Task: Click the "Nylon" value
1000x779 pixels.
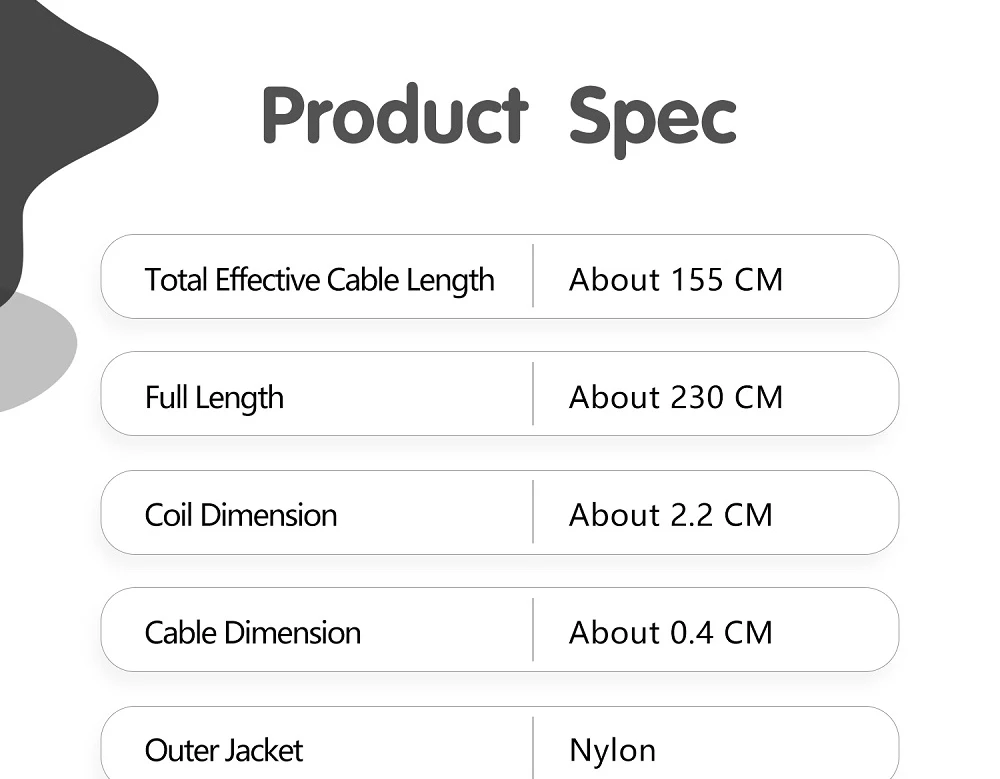Action: pos(612,750)
